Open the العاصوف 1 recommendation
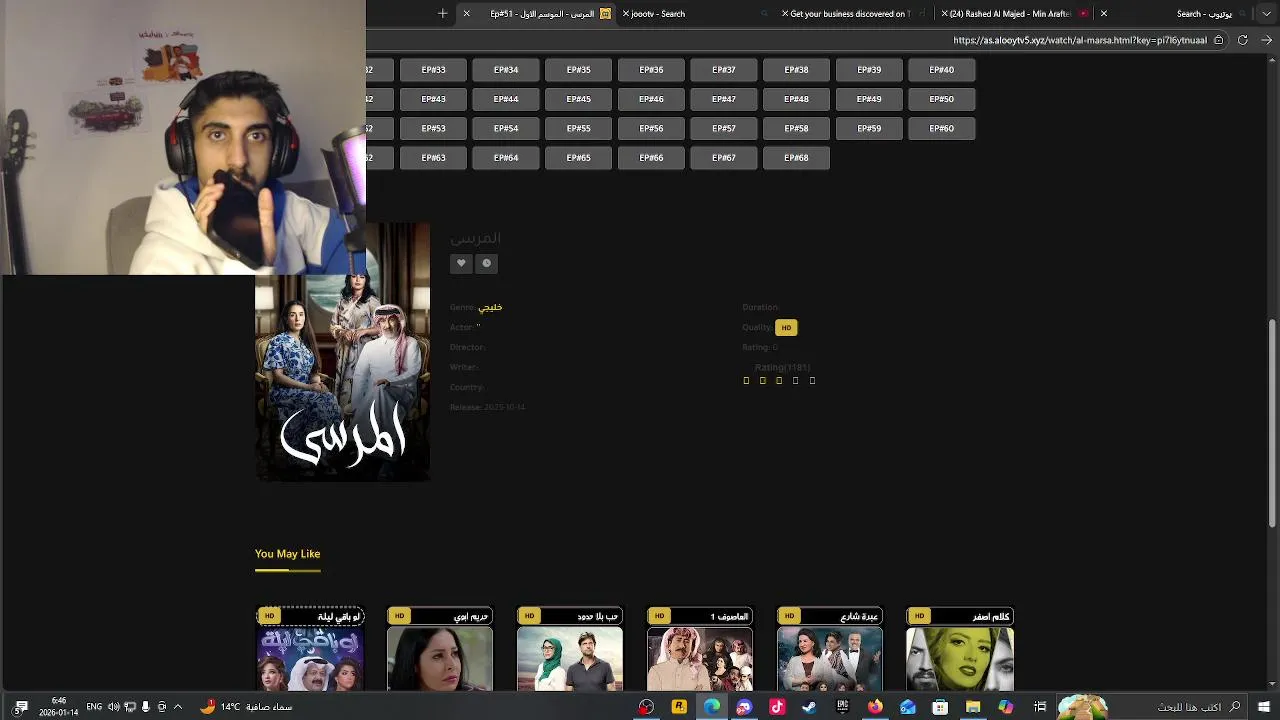Image resolution: width=1280 pixels, height=720 pixels. pyautogui.click(x=700, y=649)
